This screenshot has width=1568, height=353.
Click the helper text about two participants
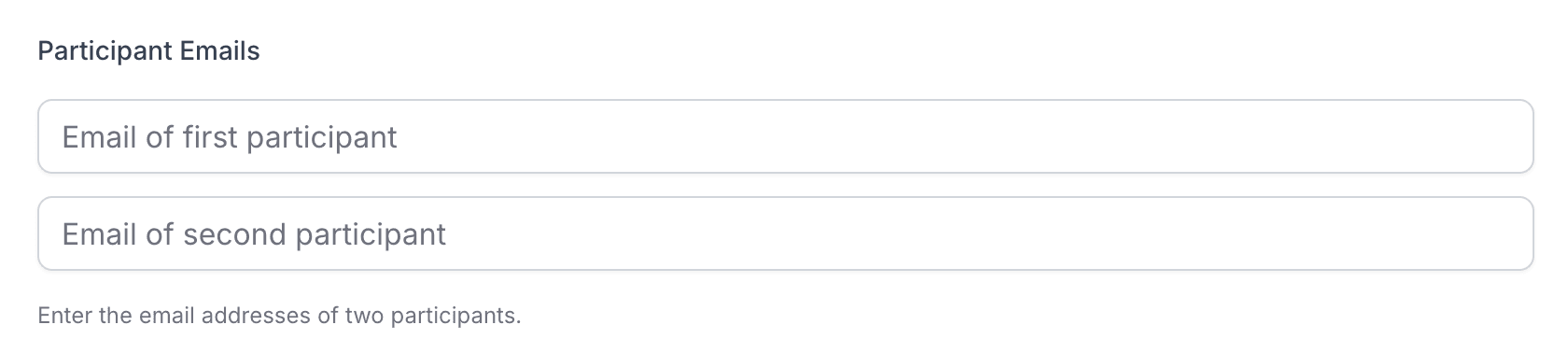coord(279,316)
